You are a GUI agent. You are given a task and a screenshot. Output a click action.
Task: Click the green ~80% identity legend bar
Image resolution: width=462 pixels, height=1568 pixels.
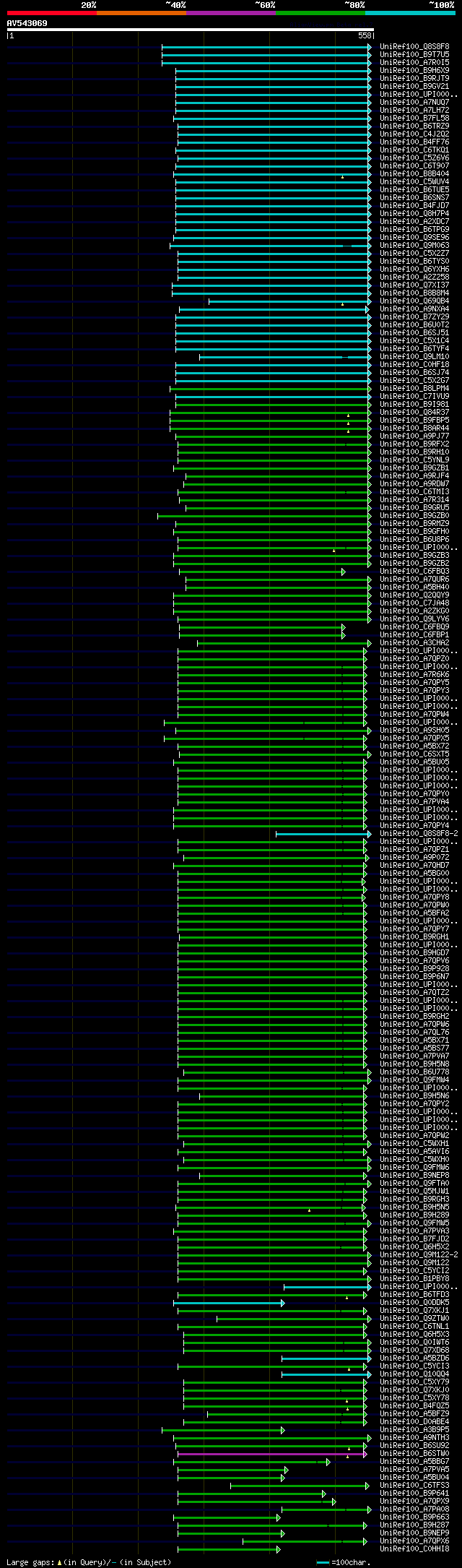pyautogui.click(x=321, y=13)
